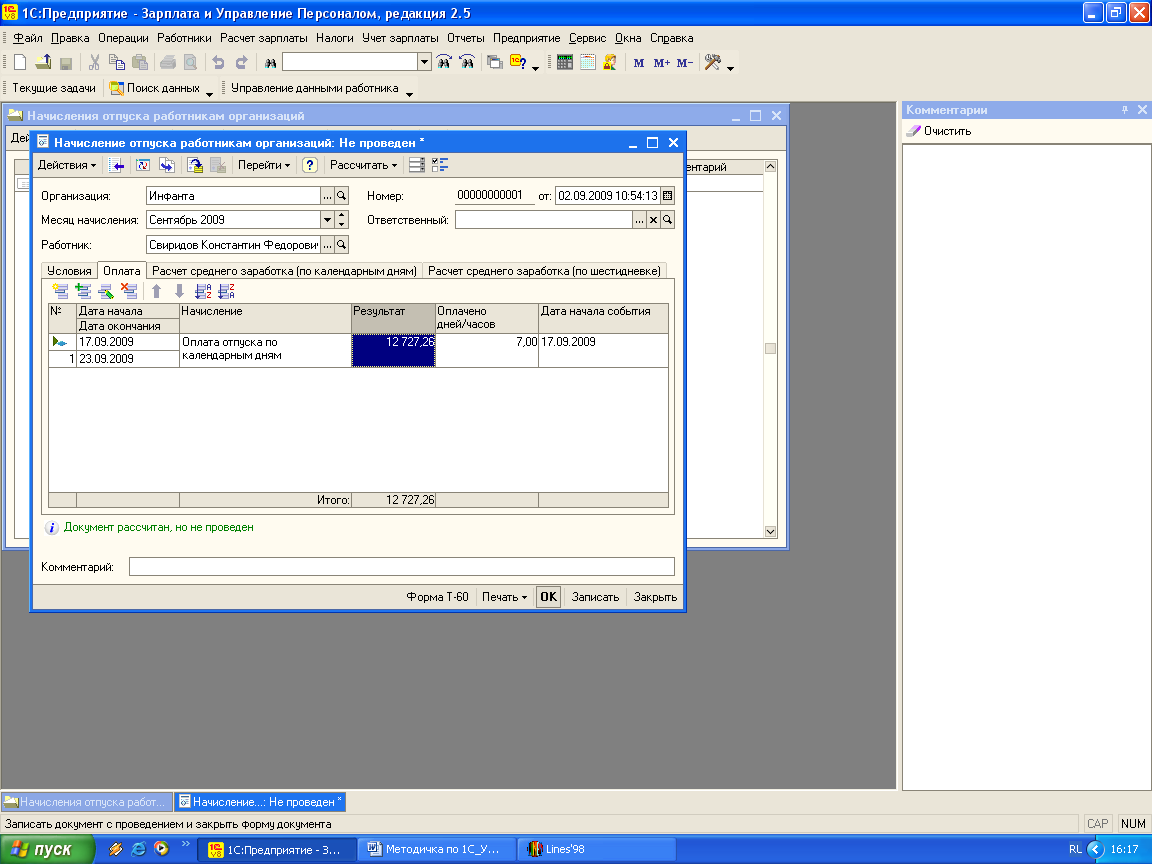The width and height of the screenshot is (1152, 864).
Task: Open the main toolbar search combo dropdown arrow
Action: pyautogui.click(x=424, y=62)
